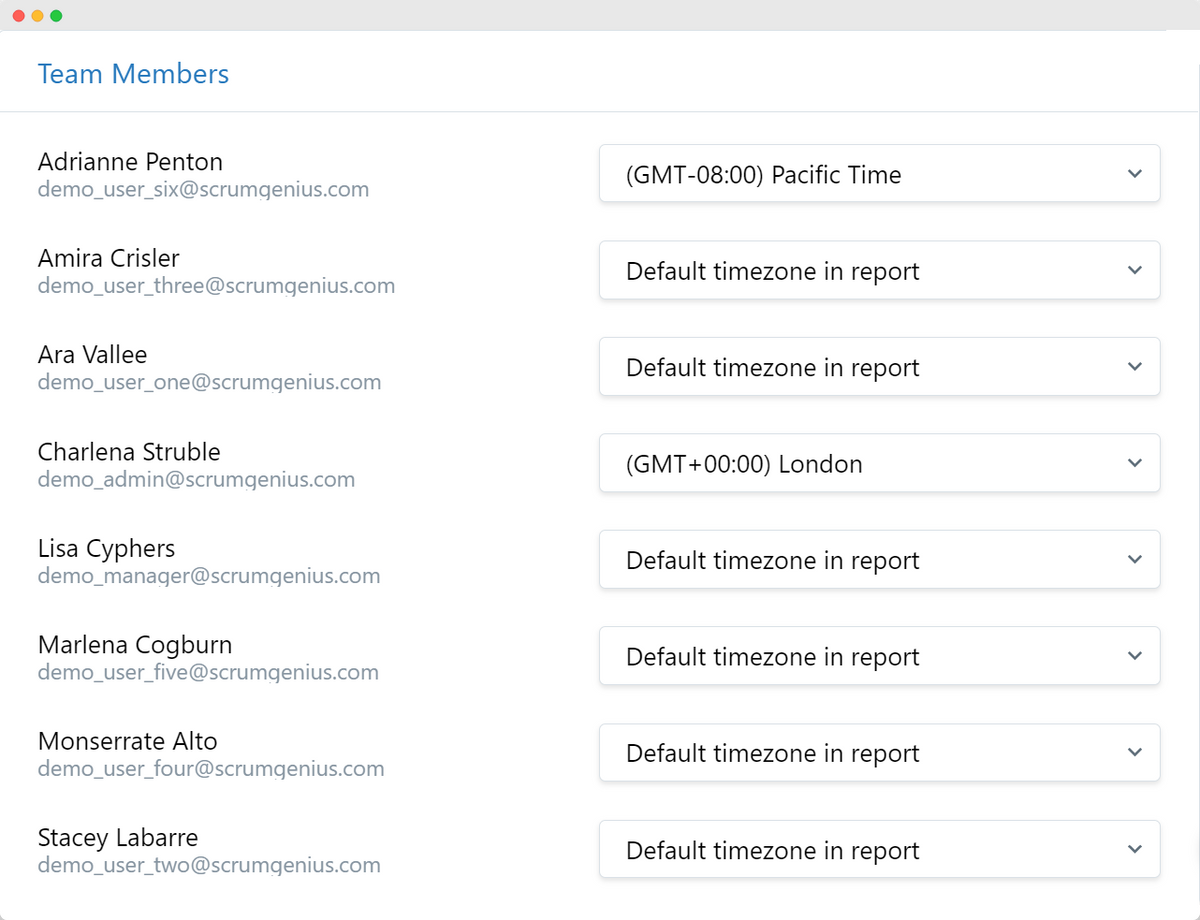Image resolution: width=1200 pixels, height=920 pixels.
Task: Close the window with red button
Action: coord(19,16)
